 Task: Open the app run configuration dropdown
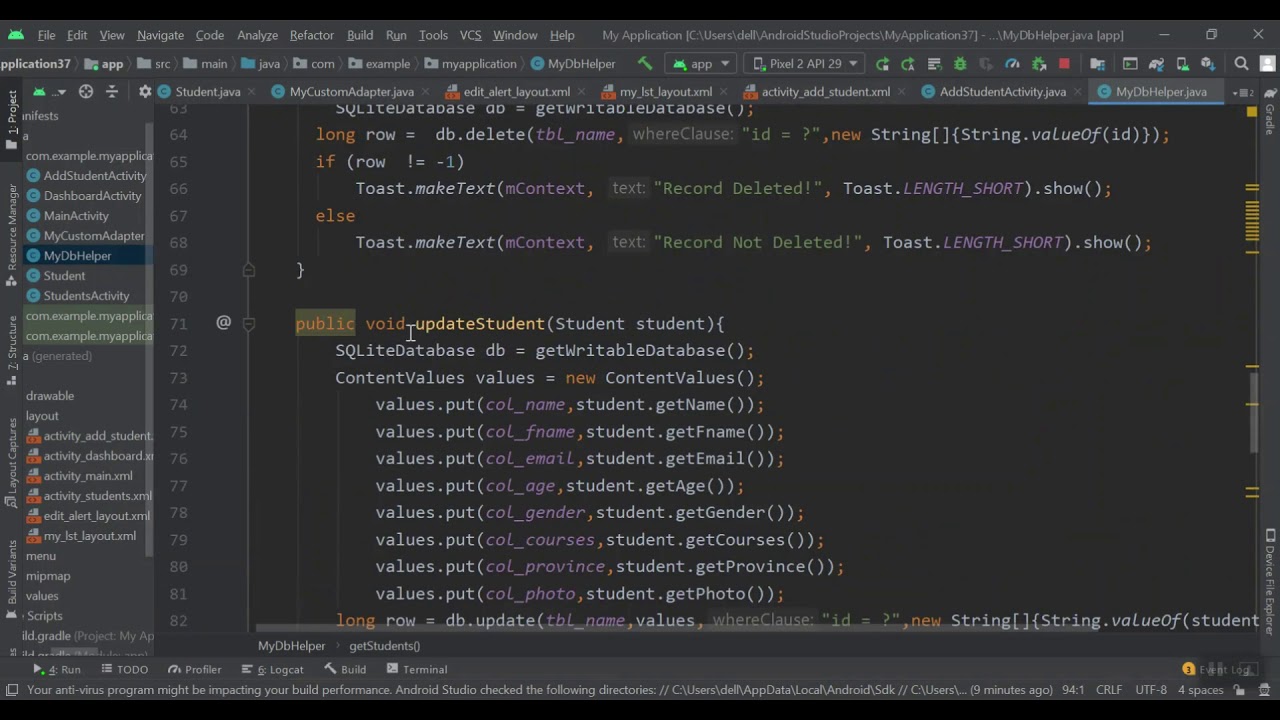click(701, 63)
